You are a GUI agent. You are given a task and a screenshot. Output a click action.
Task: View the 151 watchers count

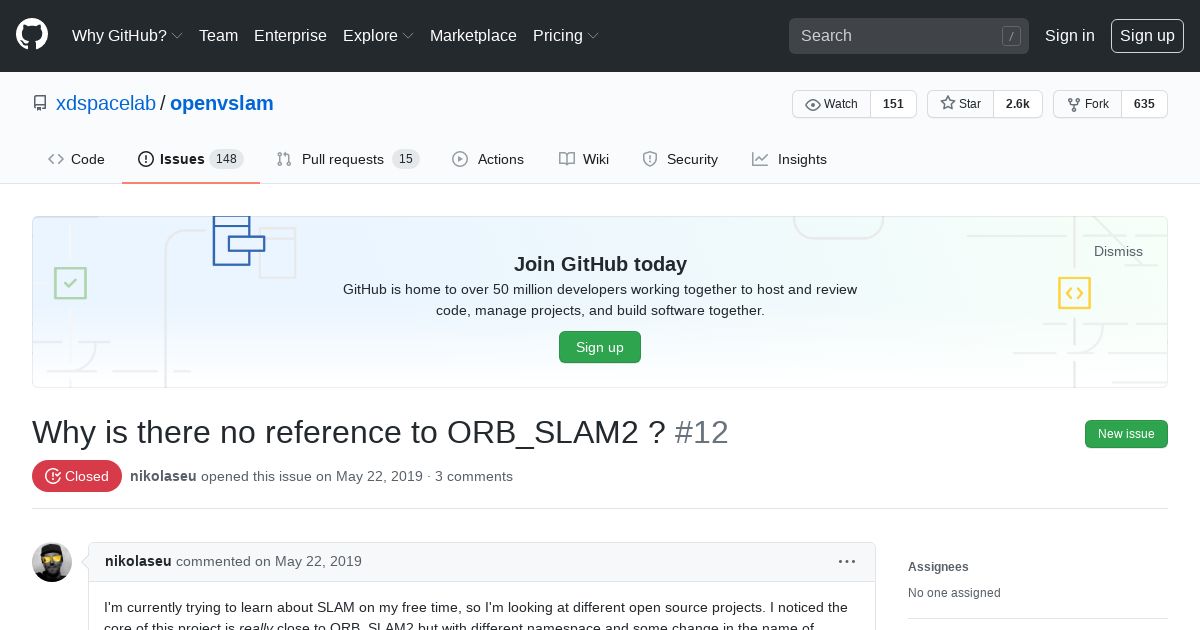pyautogui.click(x=893, y=104)
